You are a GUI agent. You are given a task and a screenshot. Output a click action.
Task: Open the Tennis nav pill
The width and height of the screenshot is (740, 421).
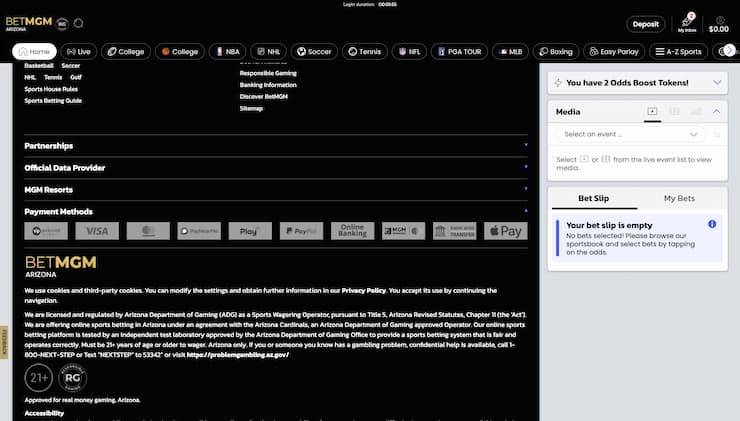click(364, 51)
